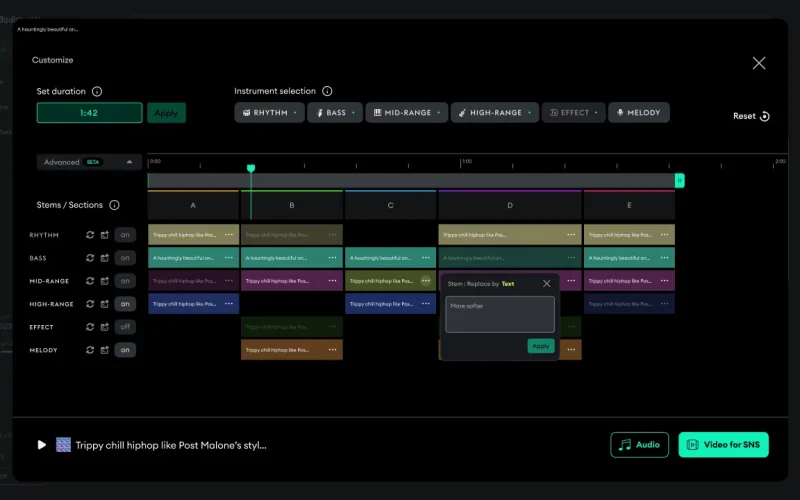Regenerate the EFFECT stem via refresh icon
800x500 pixels.
point(90,327)
